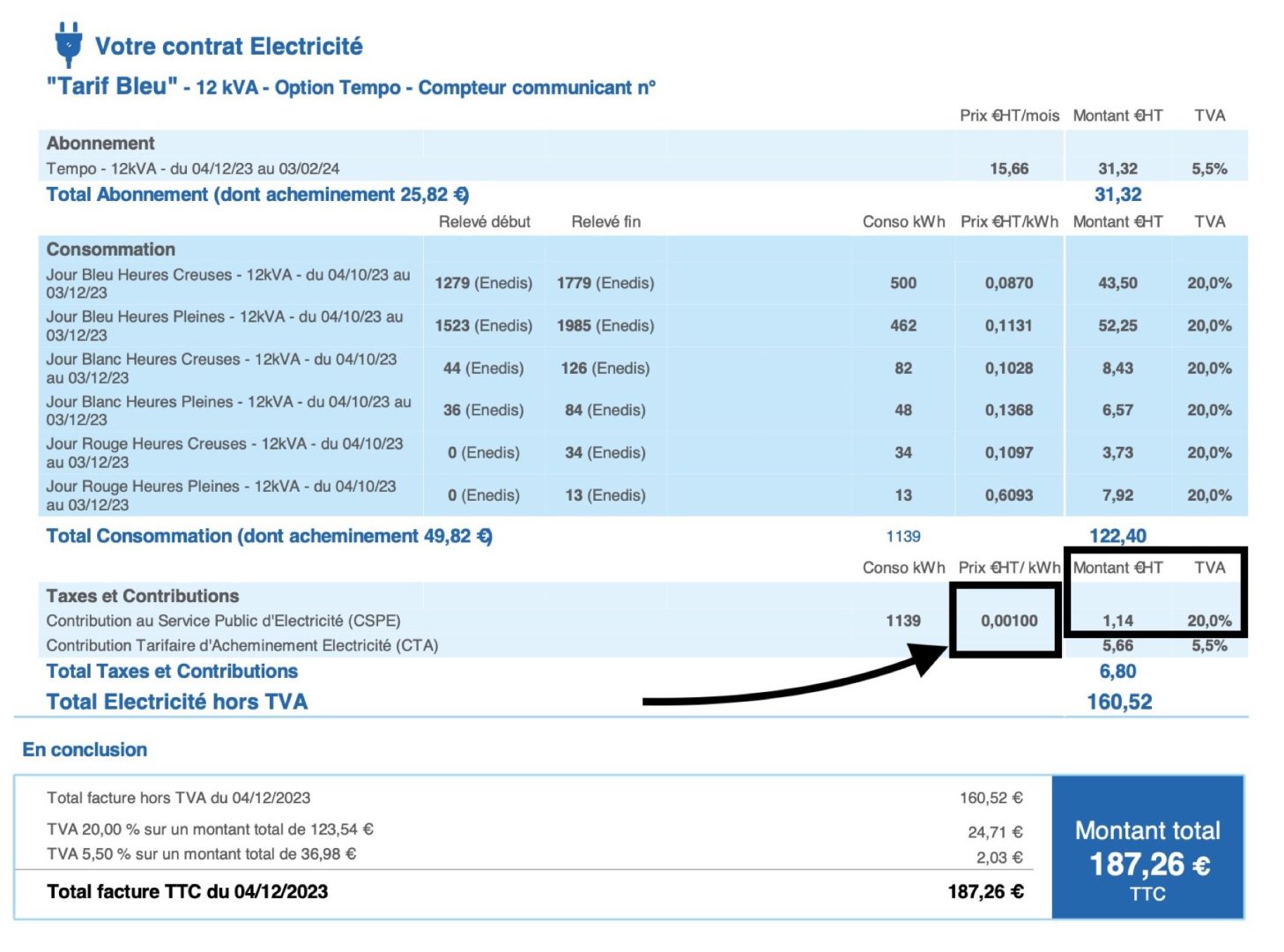The width and height of the screenshot is (1284, 952).
Task: Click 31,32 amount in the Tempo row
Action: click(x=1117, y=168)
